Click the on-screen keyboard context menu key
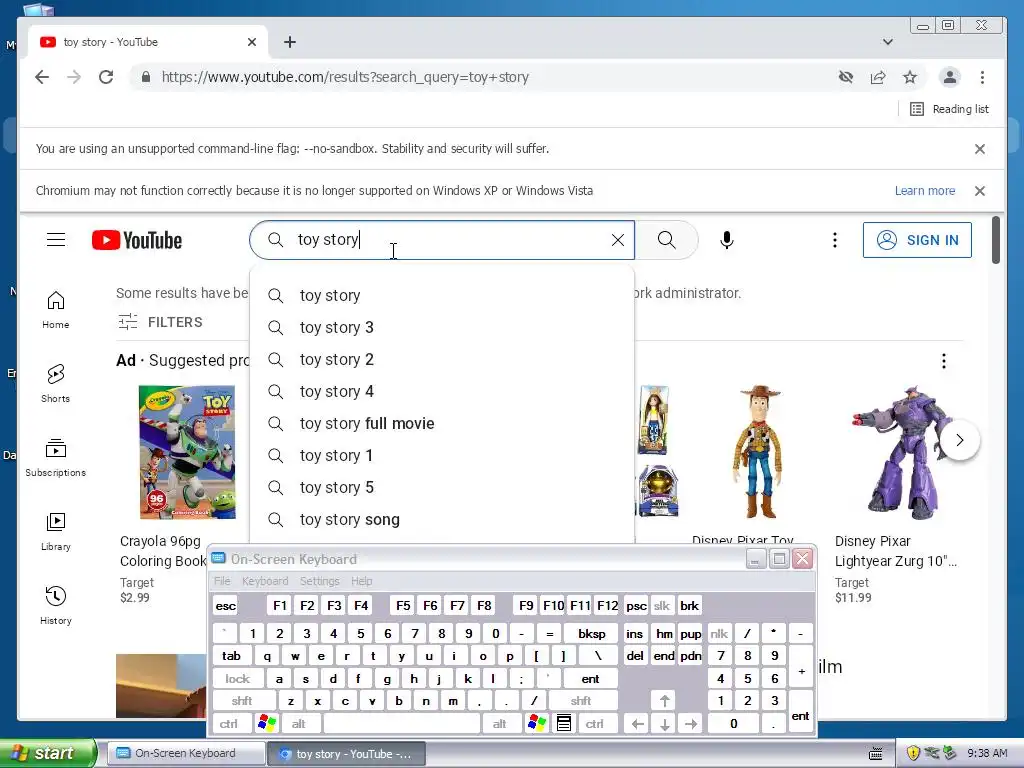Screen dimensions: 1024x768 564,724
